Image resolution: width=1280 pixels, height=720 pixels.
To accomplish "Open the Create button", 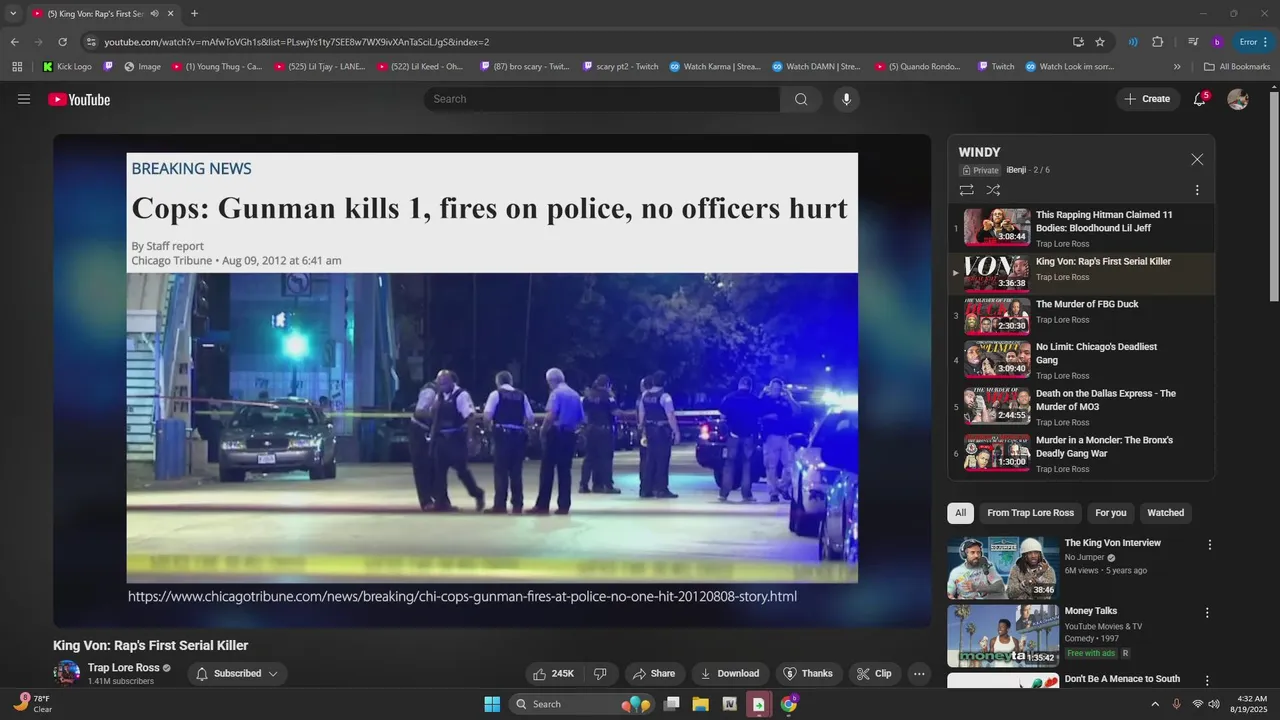I will [1148, 99].
